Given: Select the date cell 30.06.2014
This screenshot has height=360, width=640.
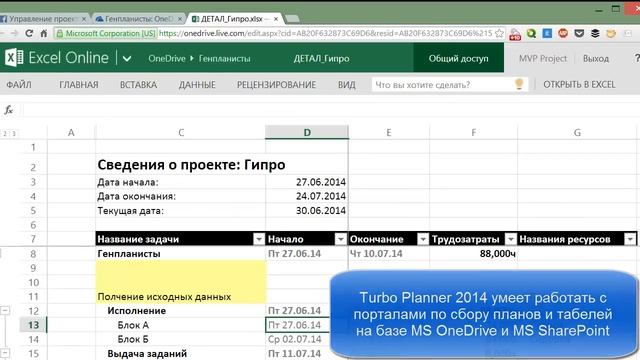Looking at the screenshot, I should click(x=307, y=211).
